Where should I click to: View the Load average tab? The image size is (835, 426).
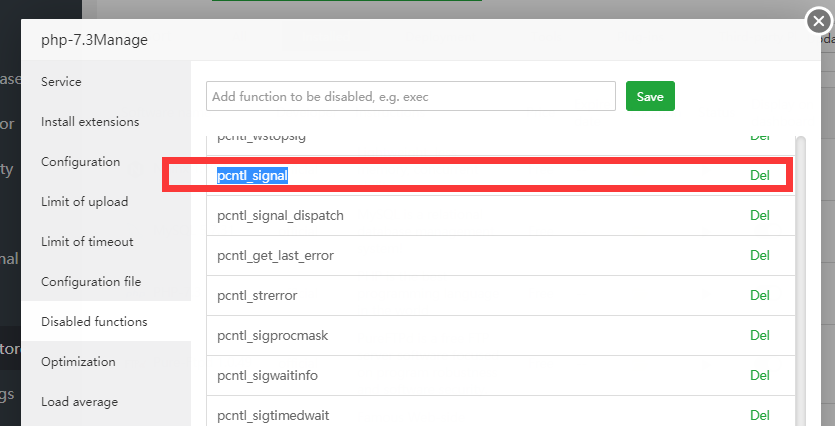tap(79, 402)
